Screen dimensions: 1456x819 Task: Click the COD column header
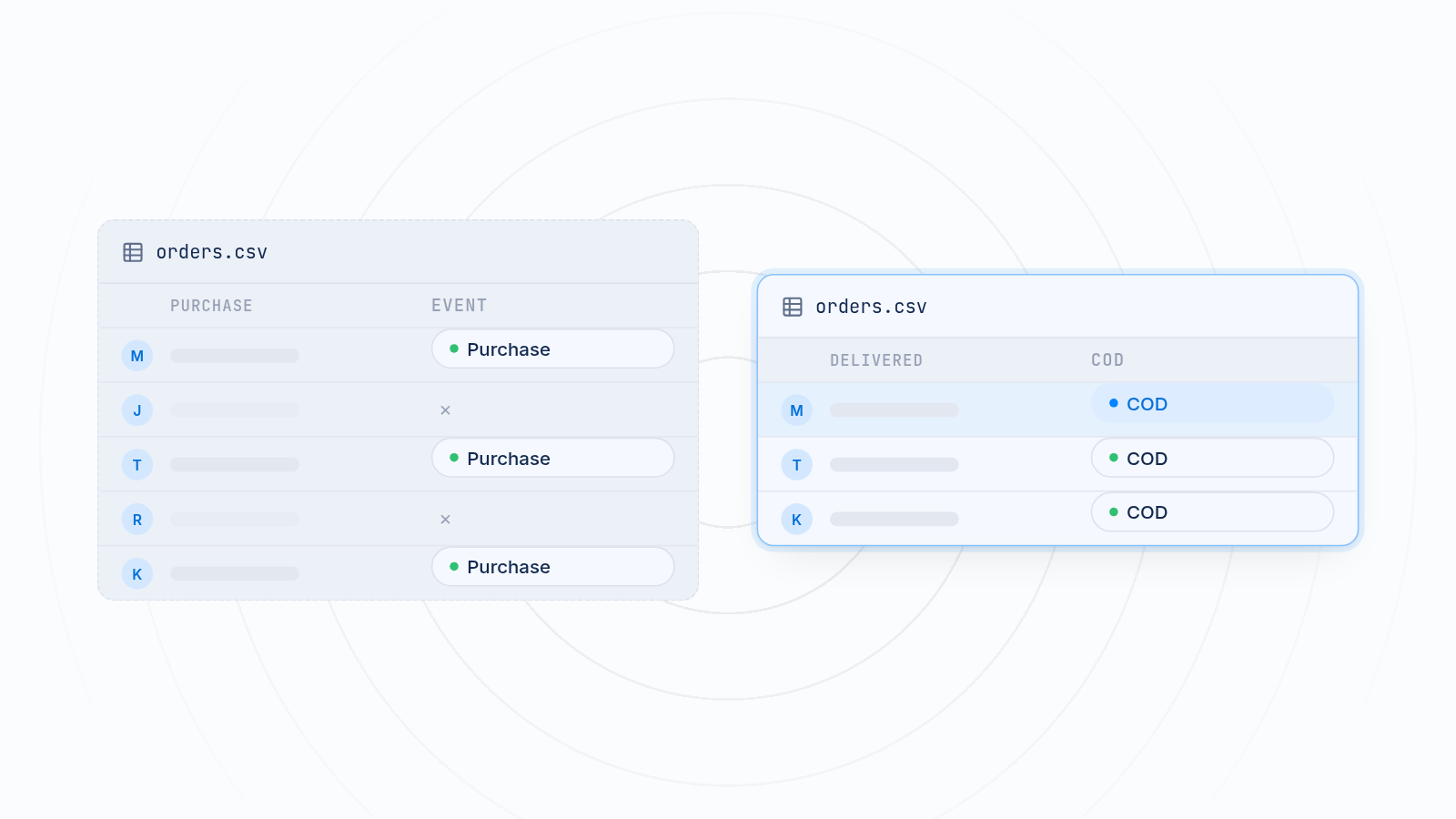point(1107,360)
